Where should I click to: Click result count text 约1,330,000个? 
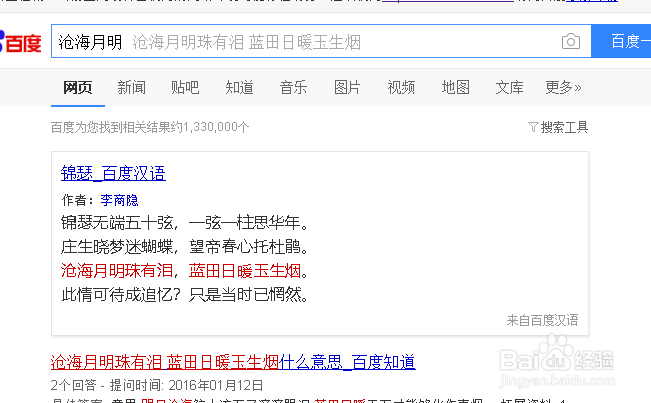point(210,127)
